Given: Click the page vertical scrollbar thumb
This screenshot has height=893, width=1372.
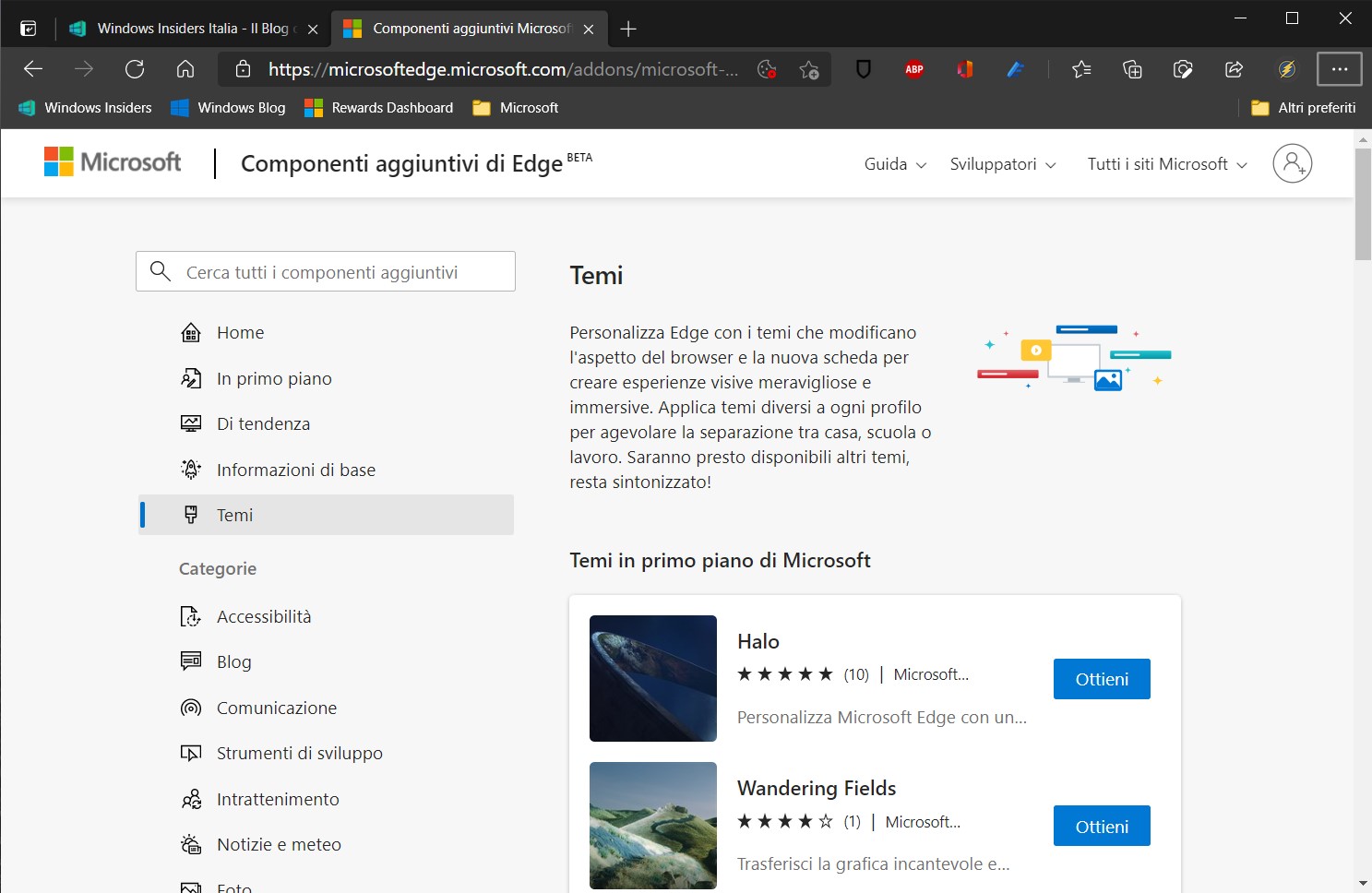Looking at the screenshot, I should tap(1363, 204).
